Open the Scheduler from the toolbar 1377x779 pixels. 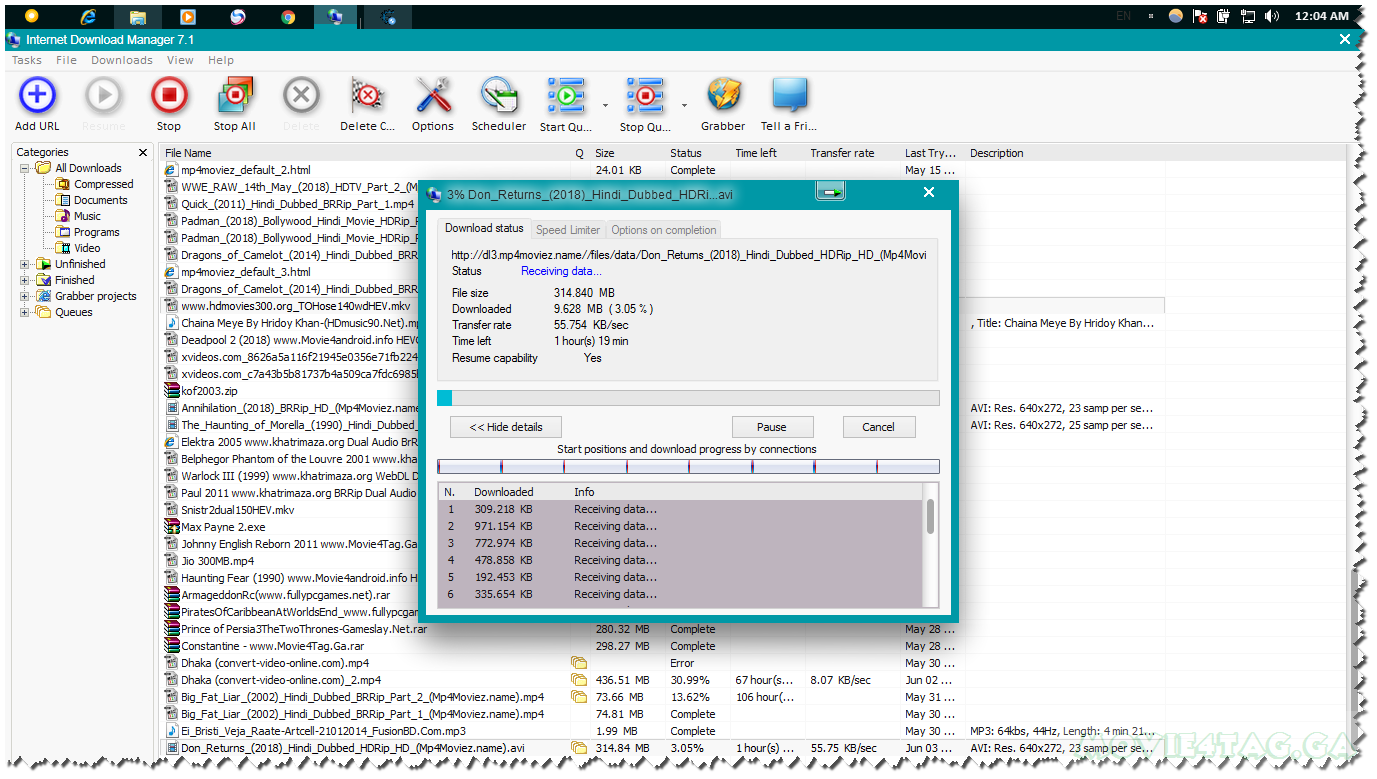[x=499, y=97]
